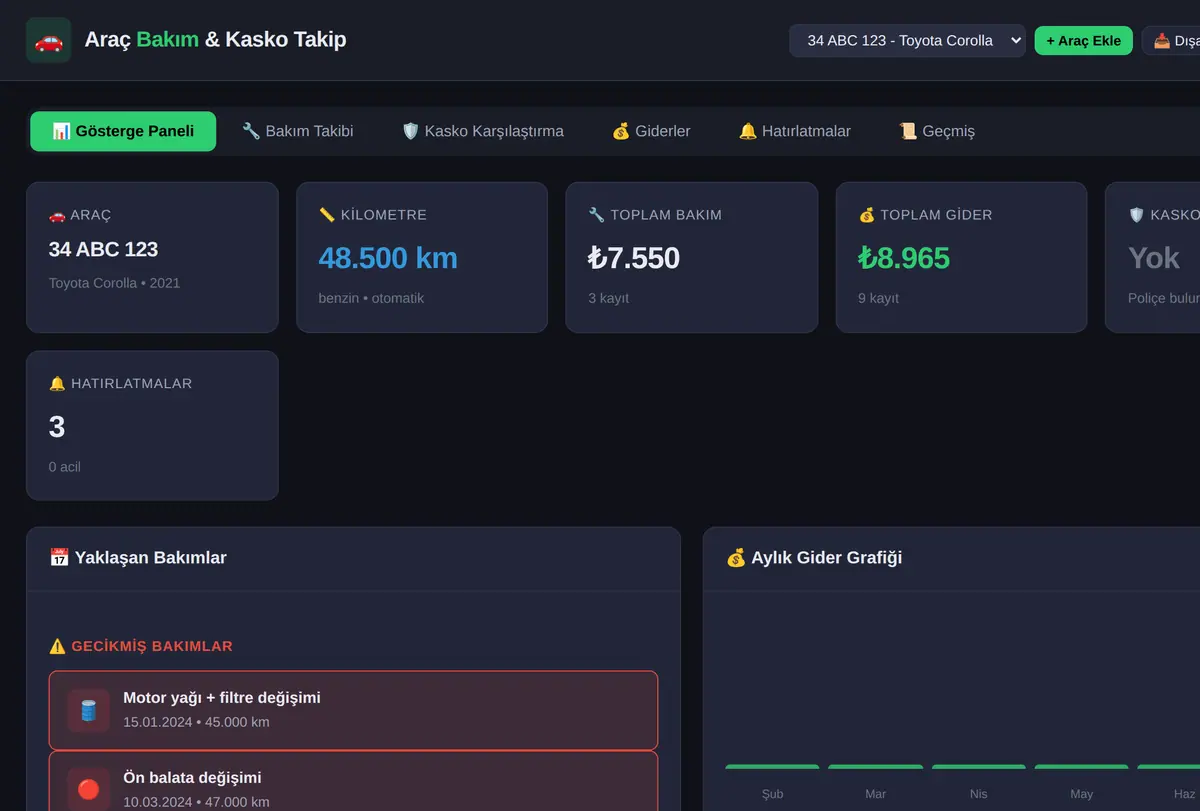The height and width of the screenshot is (811, 1200).
Task: Select the Gösterge Paneli tab
Action: 123,131
